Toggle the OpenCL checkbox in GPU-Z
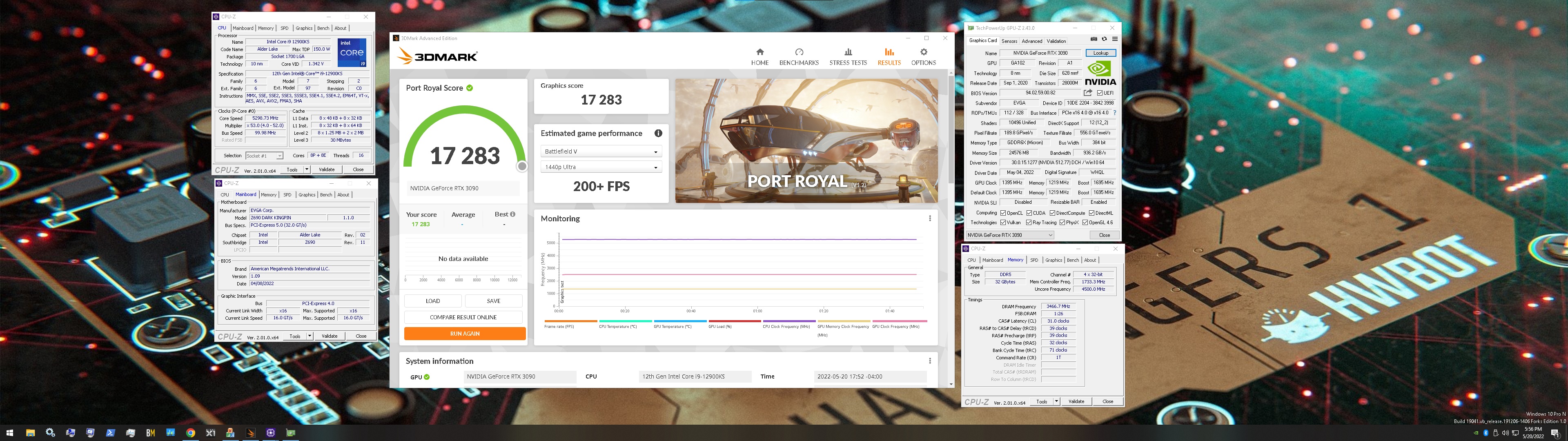 point(1003,213)
